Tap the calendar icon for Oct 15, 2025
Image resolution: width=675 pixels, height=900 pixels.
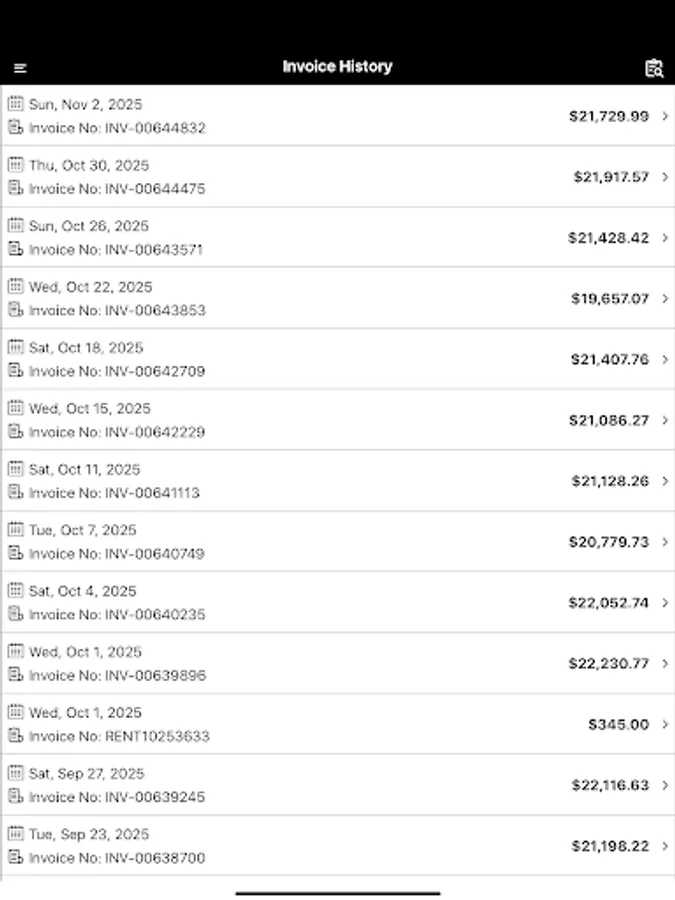[x=15, y=408]
